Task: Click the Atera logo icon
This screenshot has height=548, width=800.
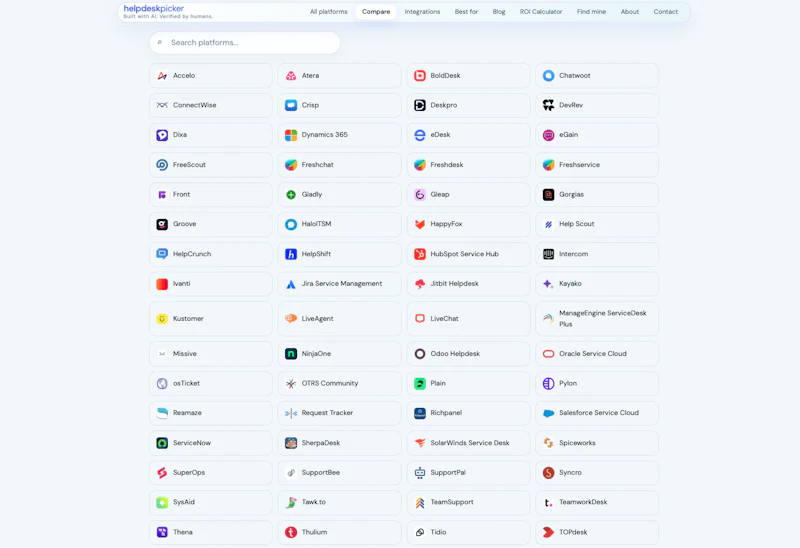Action: click(291, 76)
